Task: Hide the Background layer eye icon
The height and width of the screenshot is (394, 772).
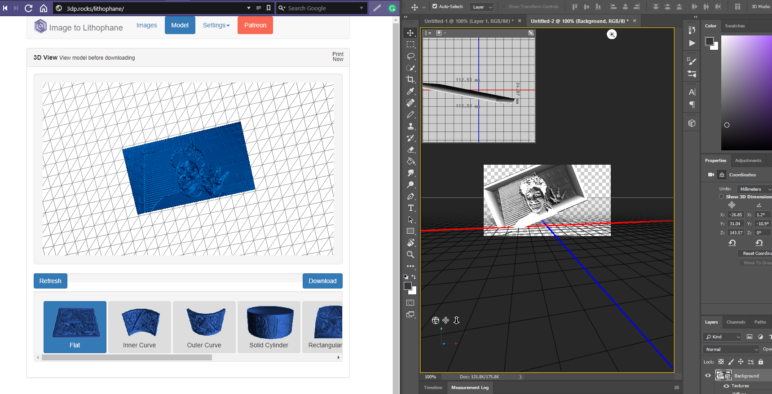Action: 708,376
